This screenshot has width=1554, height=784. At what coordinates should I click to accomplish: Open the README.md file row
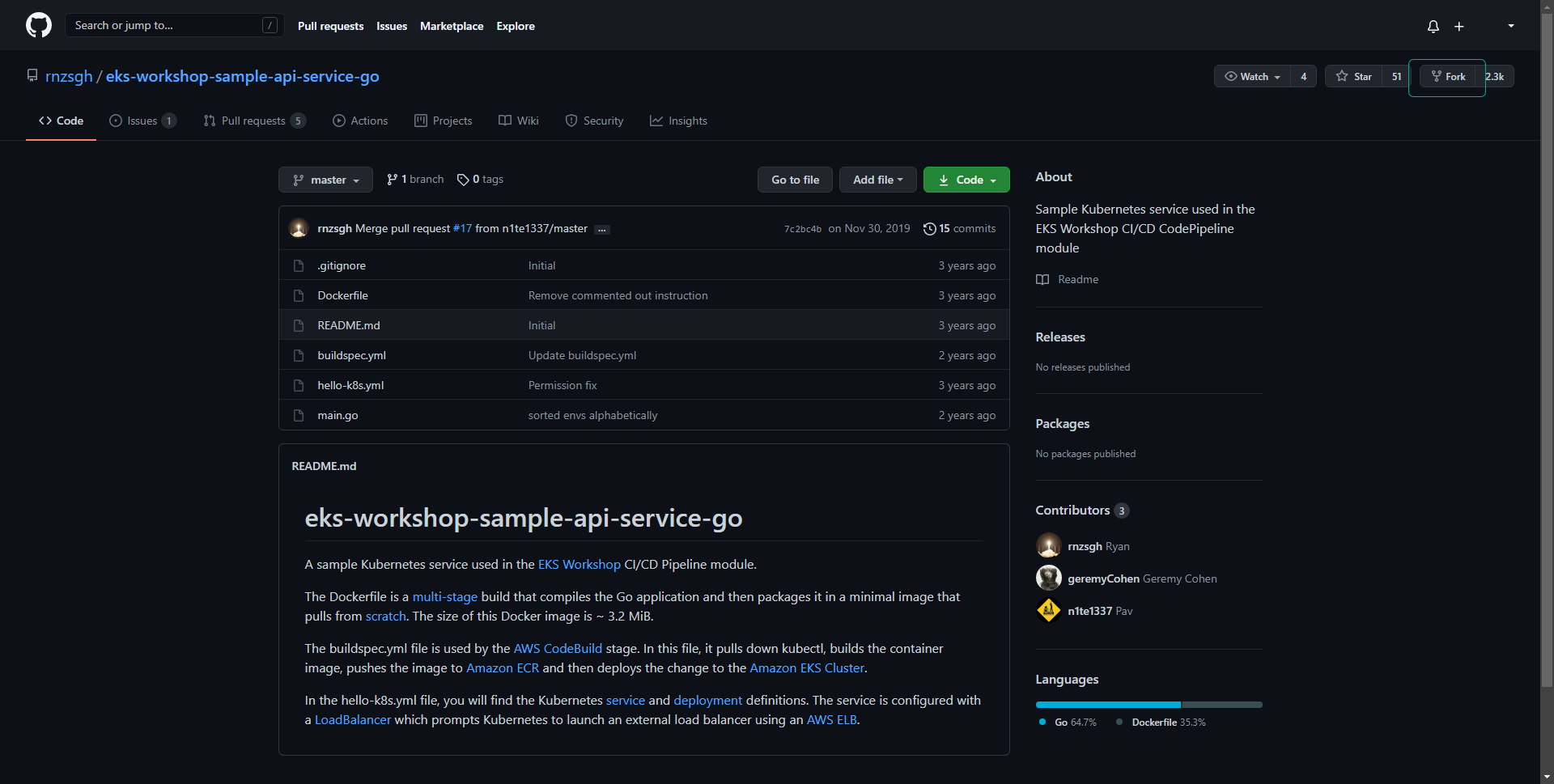(x=644, y=325)
